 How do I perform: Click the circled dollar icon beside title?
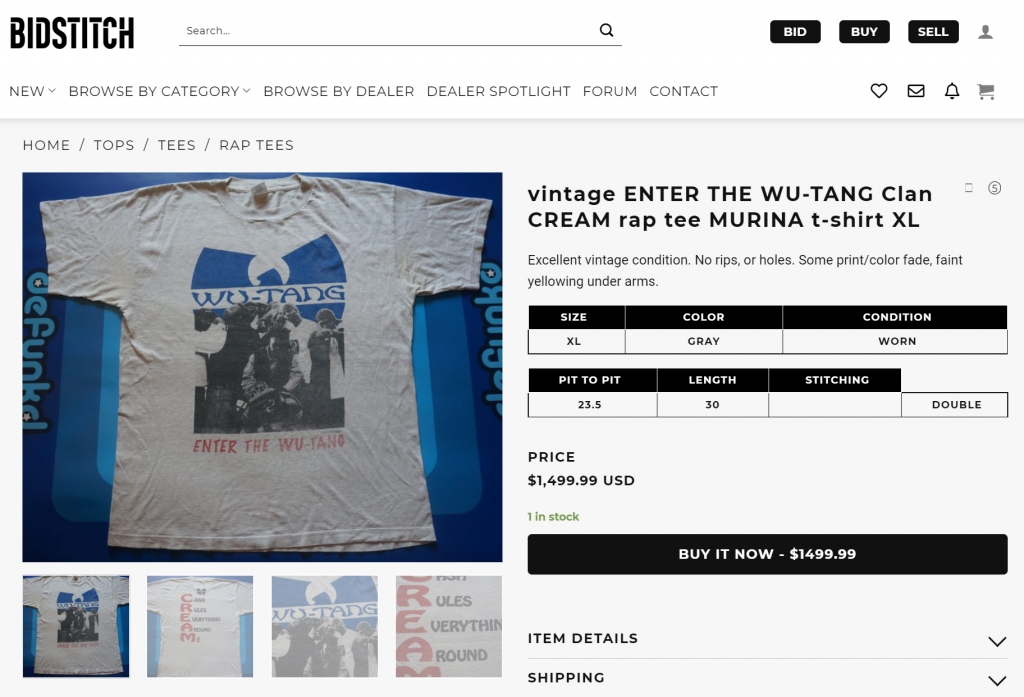click(994, 188)
